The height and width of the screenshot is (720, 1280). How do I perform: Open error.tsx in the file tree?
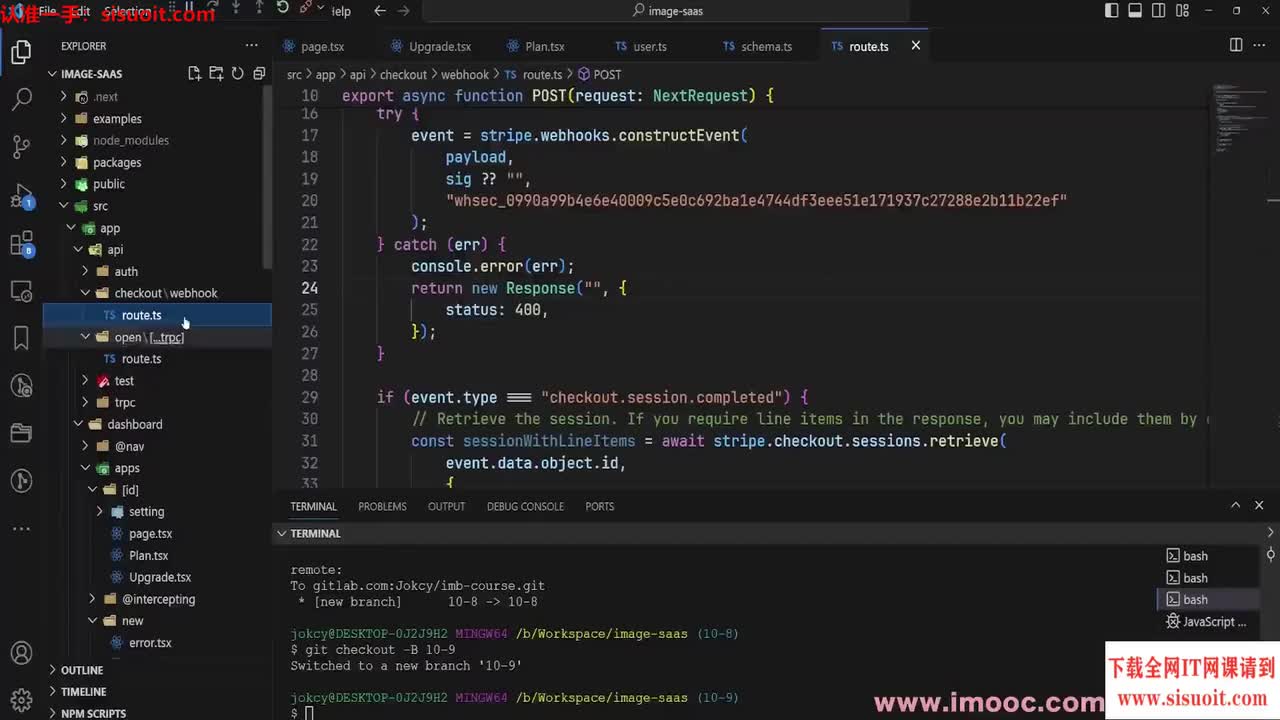(x=150, y=643)
